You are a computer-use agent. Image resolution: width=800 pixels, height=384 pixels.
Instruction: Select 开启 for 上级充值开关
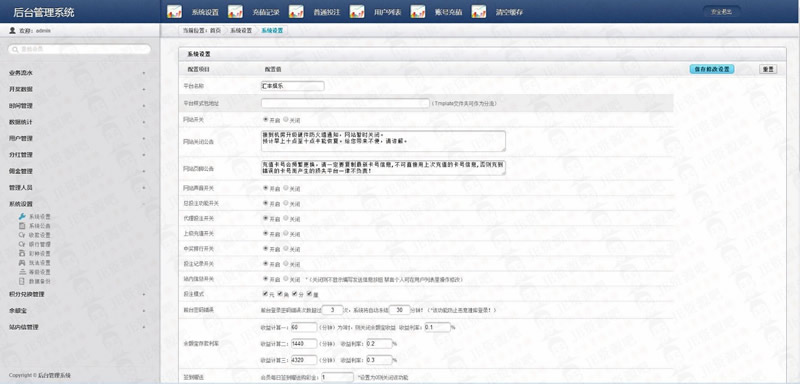[x=265, y=233]
